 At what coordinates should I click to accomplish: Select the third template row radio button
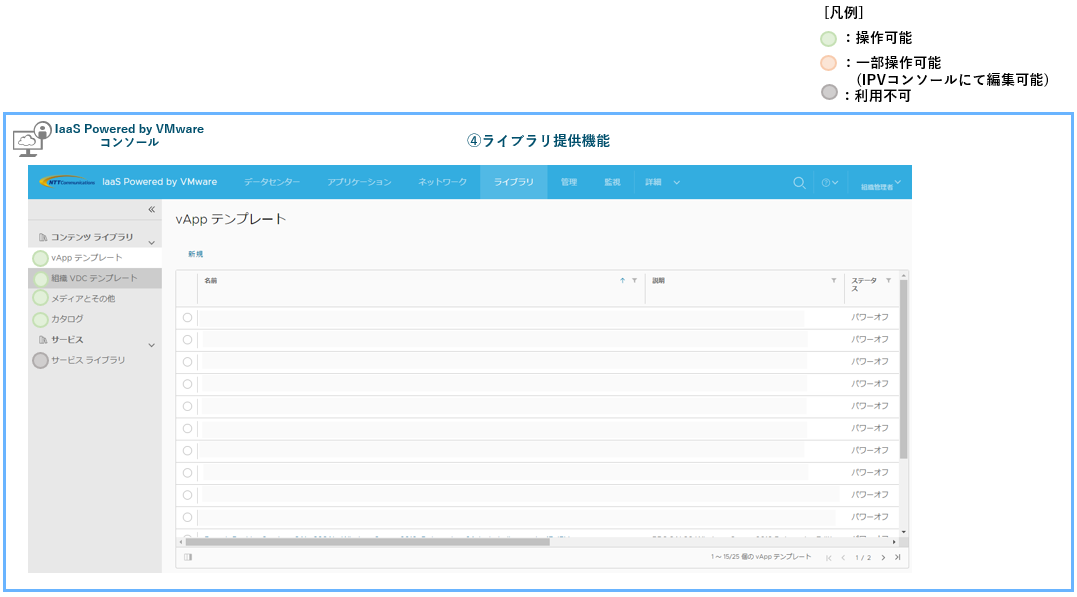point(188,361)
